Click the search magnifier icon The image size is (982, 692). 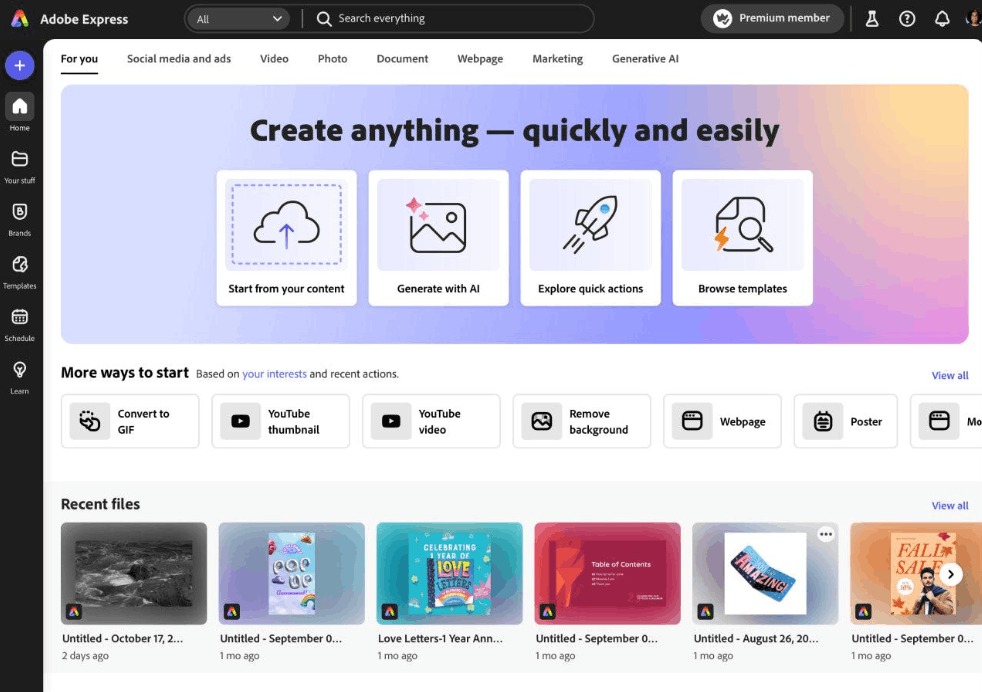click(x=323, y=19)
